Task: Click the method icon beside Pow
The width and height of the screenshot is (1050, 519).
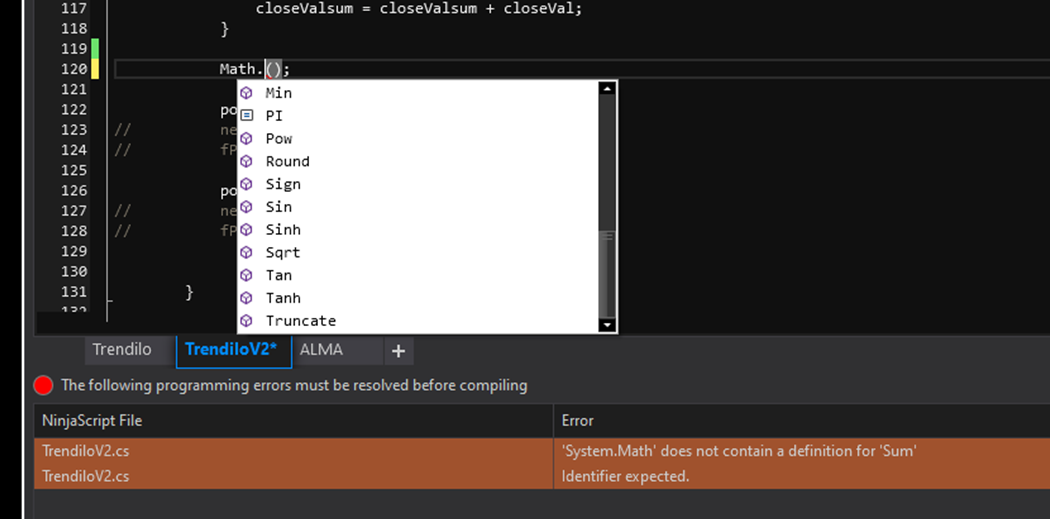Action: click(x=246, y=139)
